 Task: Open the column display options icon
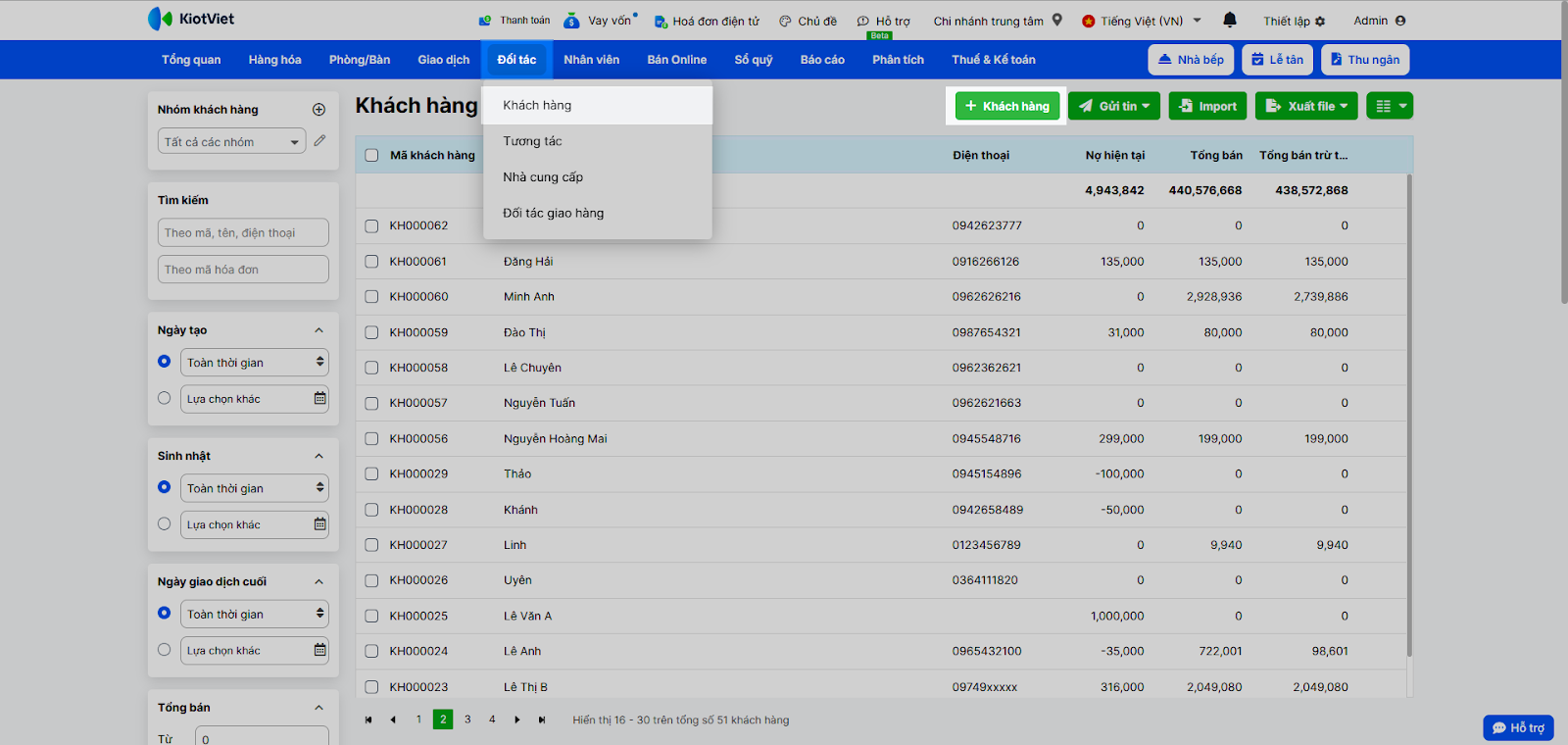coord(1390,106)
